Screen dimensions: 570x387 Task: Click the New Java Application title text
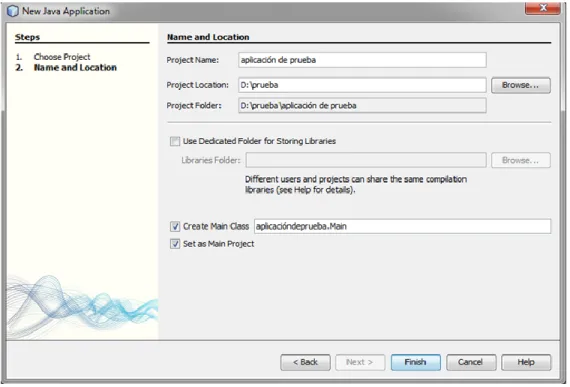click(66, 11)
